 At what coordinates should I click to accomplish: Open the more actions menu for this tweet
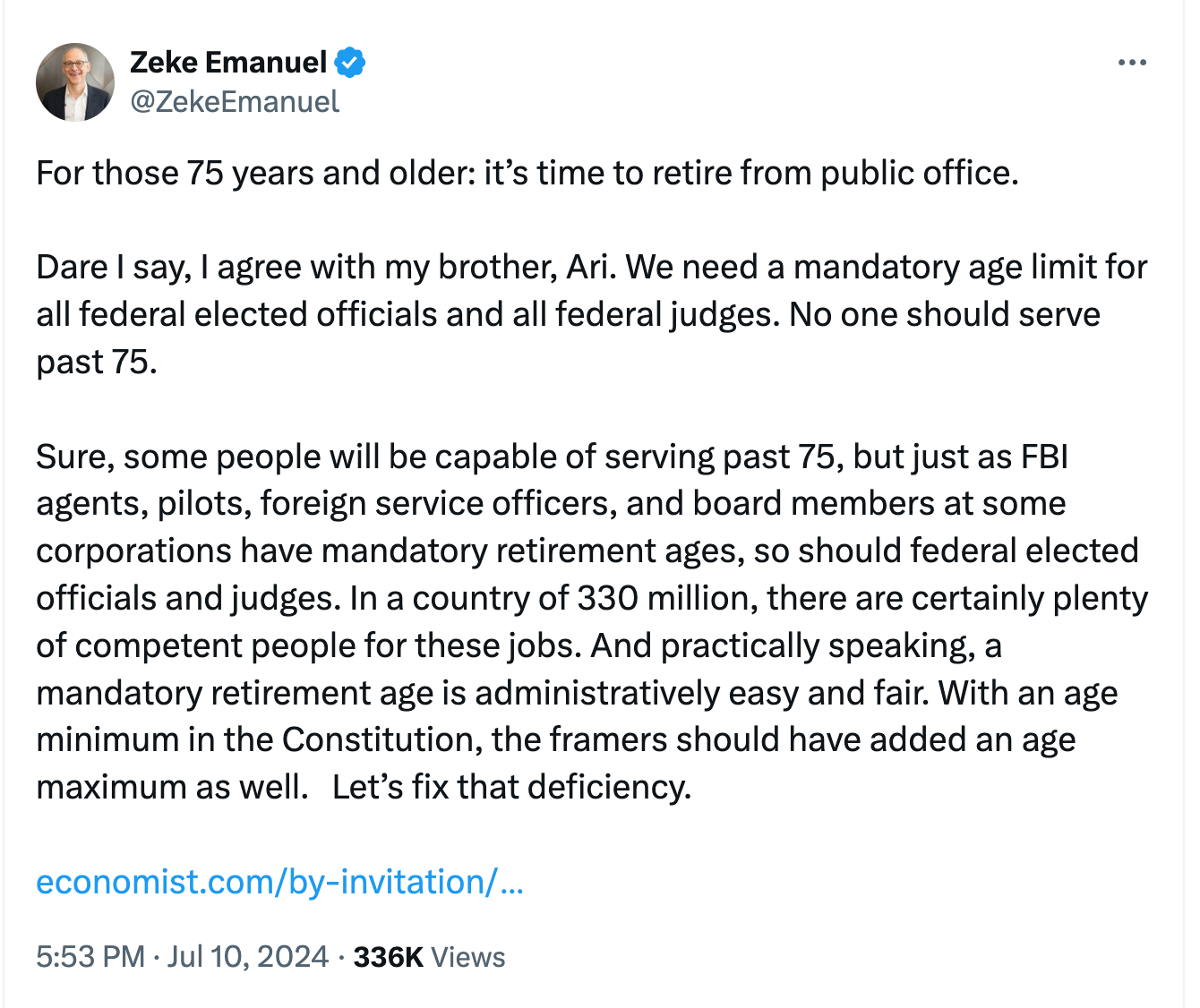[1132, 61]
